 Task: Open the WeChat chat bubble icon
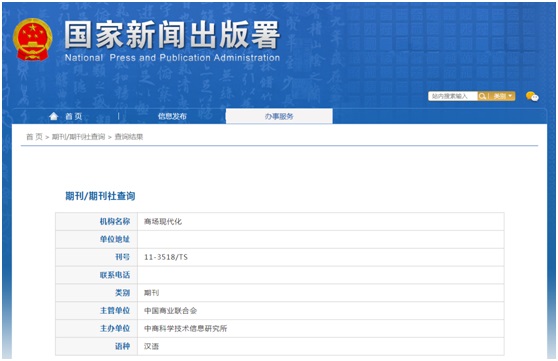click(532, 96)
